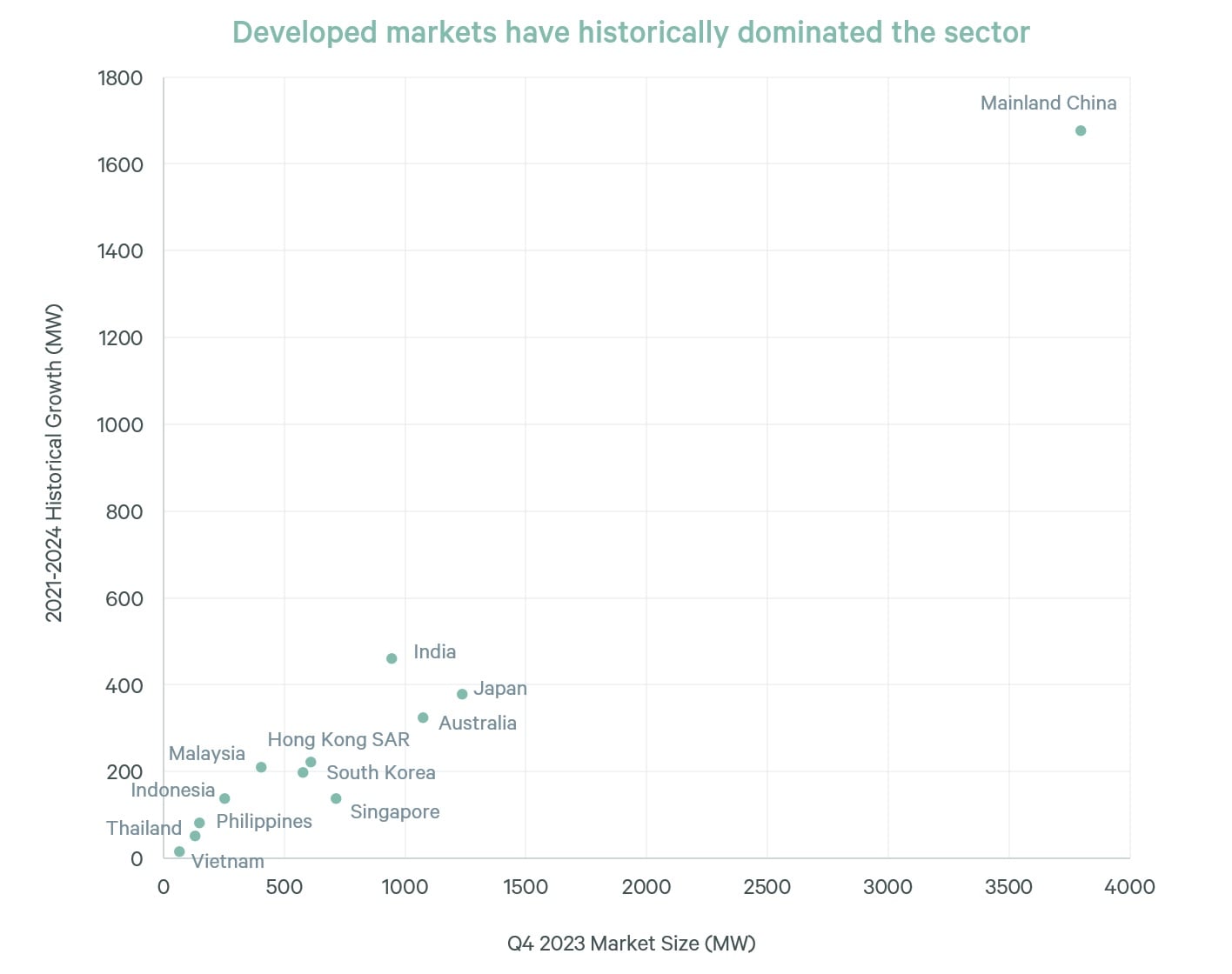Click the Mainland China data point
The width and height of the screenshot is (1232, 974).
[x=1081, y=130]
